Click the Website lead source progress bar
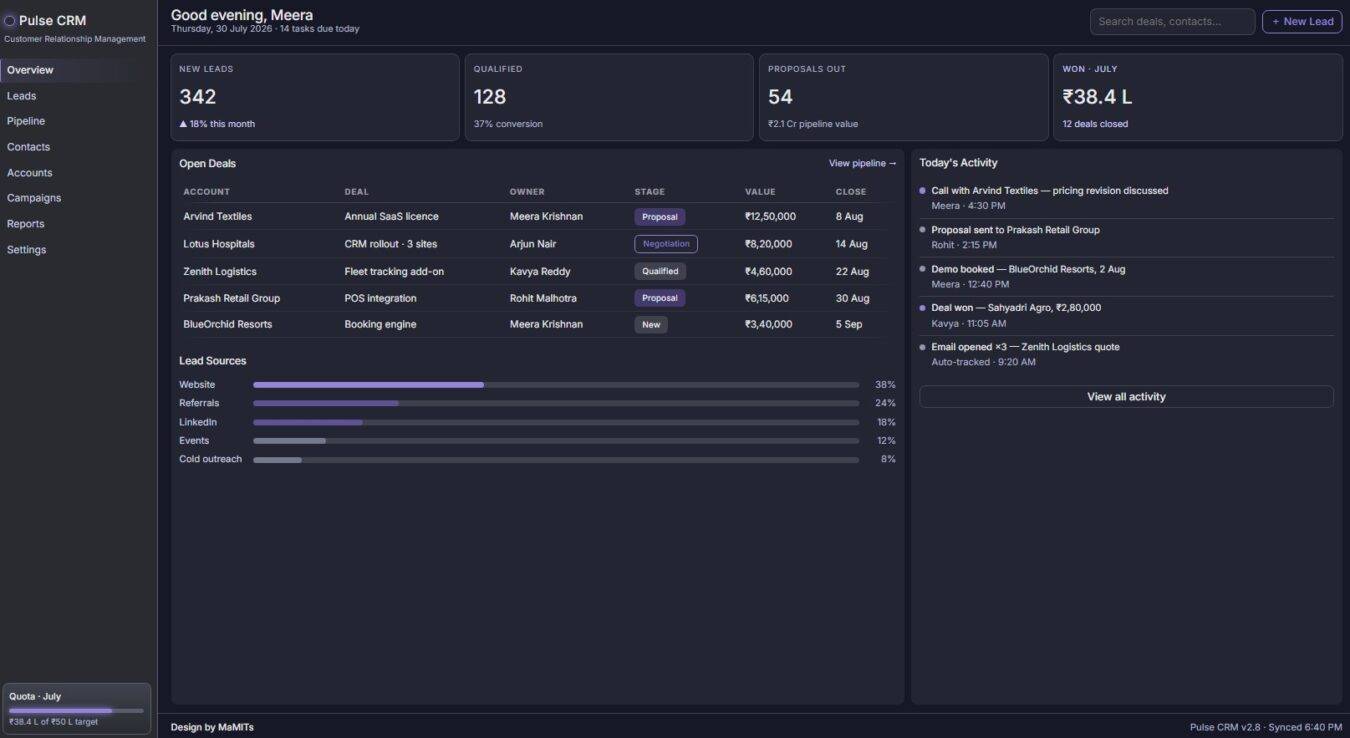The image size is (1350, 738). point(556,385)
